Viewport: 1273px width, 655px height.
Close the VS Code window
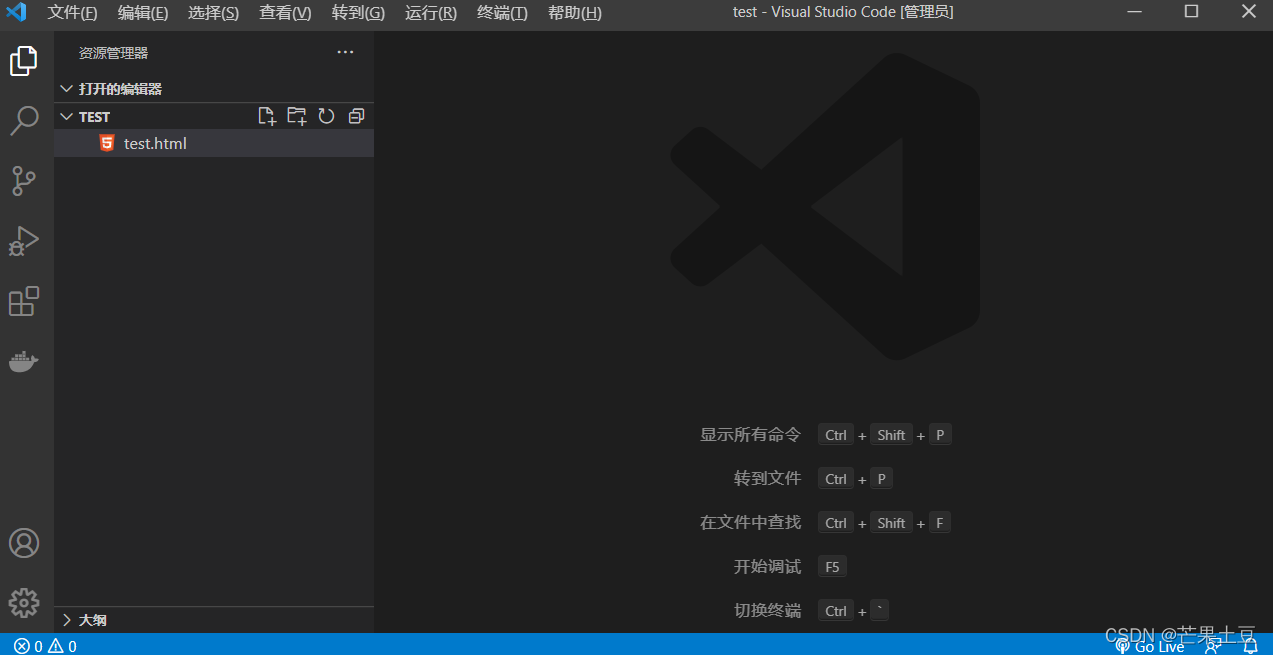coord(1248,12)
